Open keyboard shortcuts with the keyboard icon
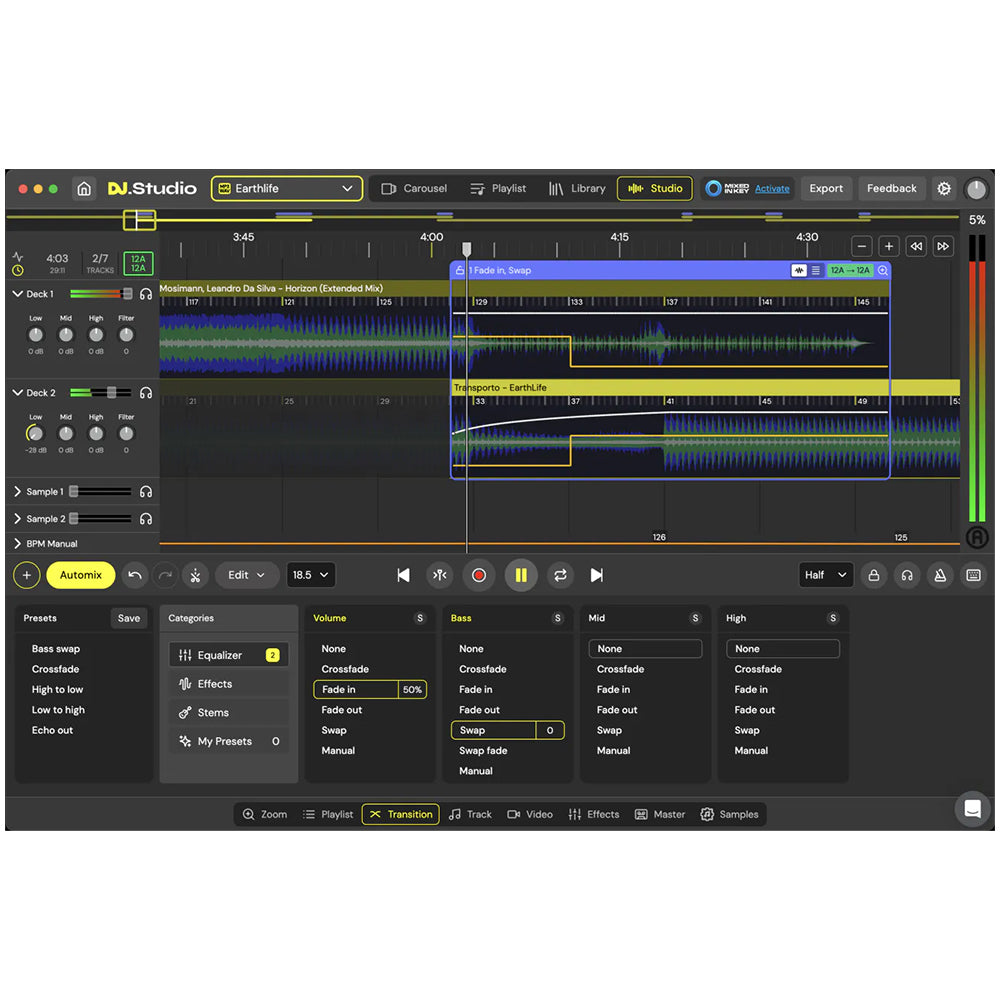1000x1000 pixels. point(973,575)
